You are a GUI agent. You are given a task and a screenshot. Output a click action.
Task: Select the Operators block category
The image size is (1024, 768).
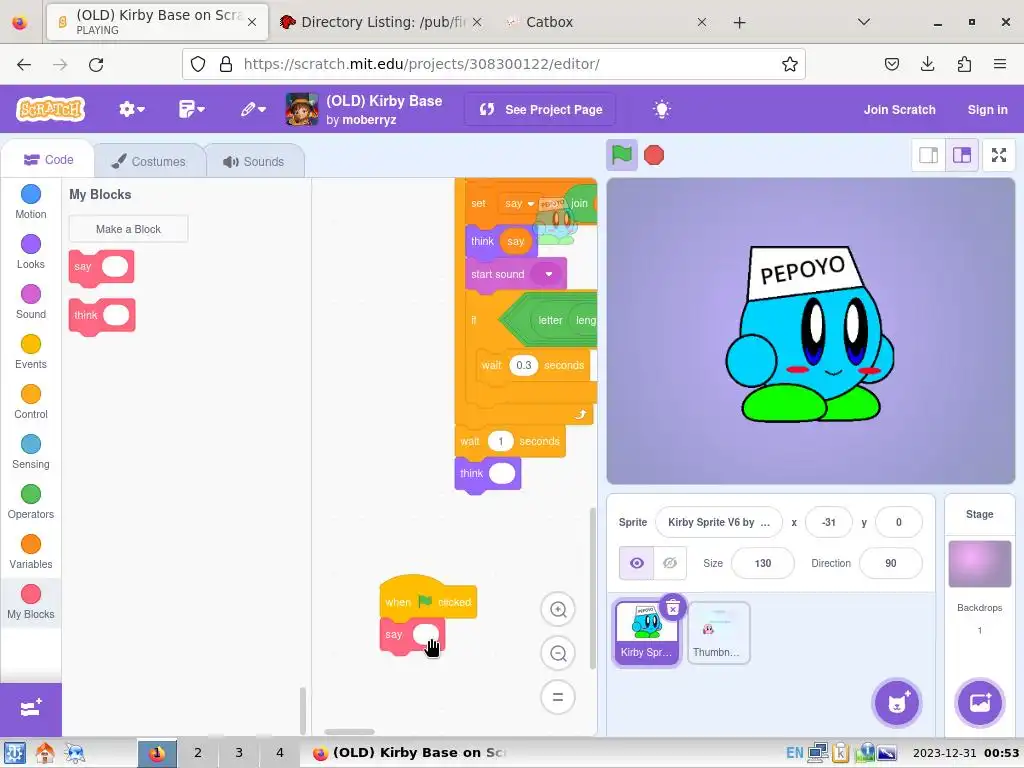click(31, 502)
